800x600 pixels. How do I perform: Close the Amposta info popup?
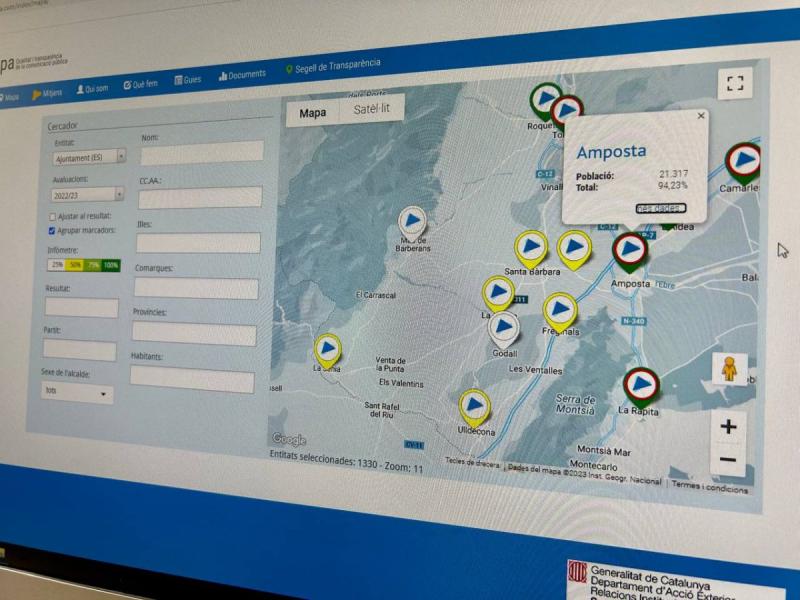click(x=700, y=116)
